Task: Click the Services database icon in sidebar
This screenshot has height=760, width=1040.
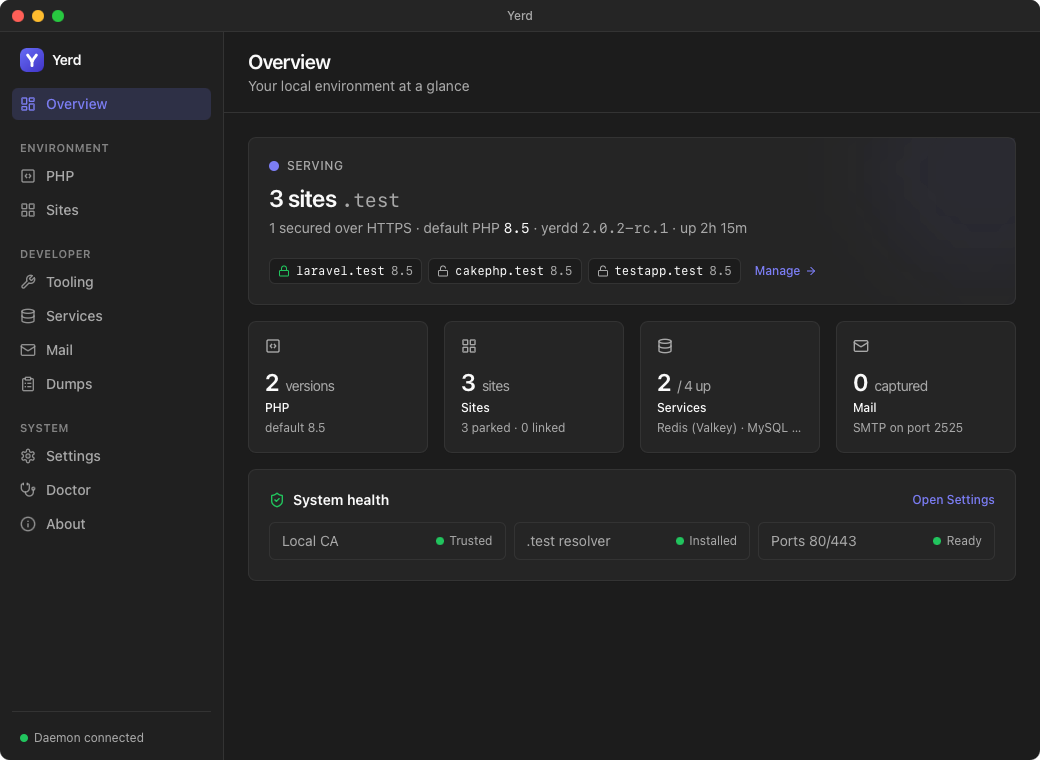Action: 28,316
